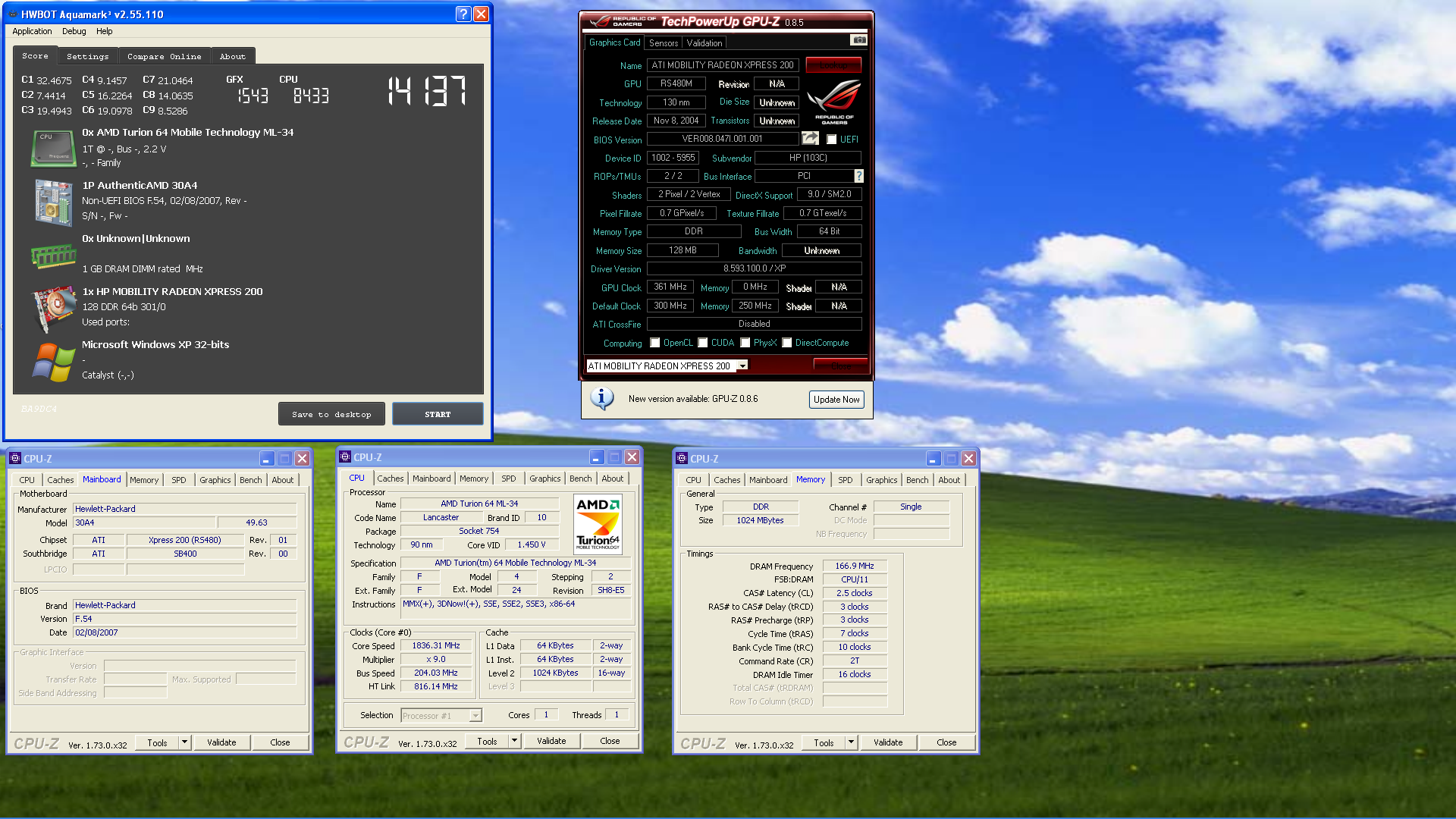
Task: Toggle the UEFI checkbox in GPU-Z
Action: [x=831, y=140]
